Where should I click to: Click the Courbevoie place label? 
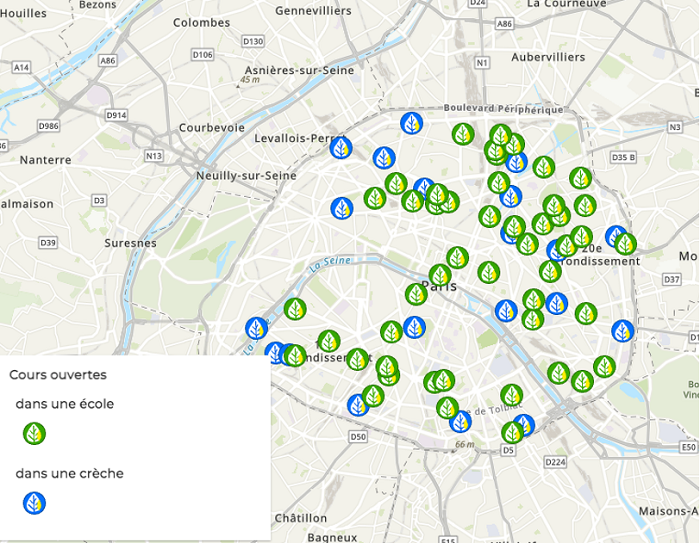(212, 128)
